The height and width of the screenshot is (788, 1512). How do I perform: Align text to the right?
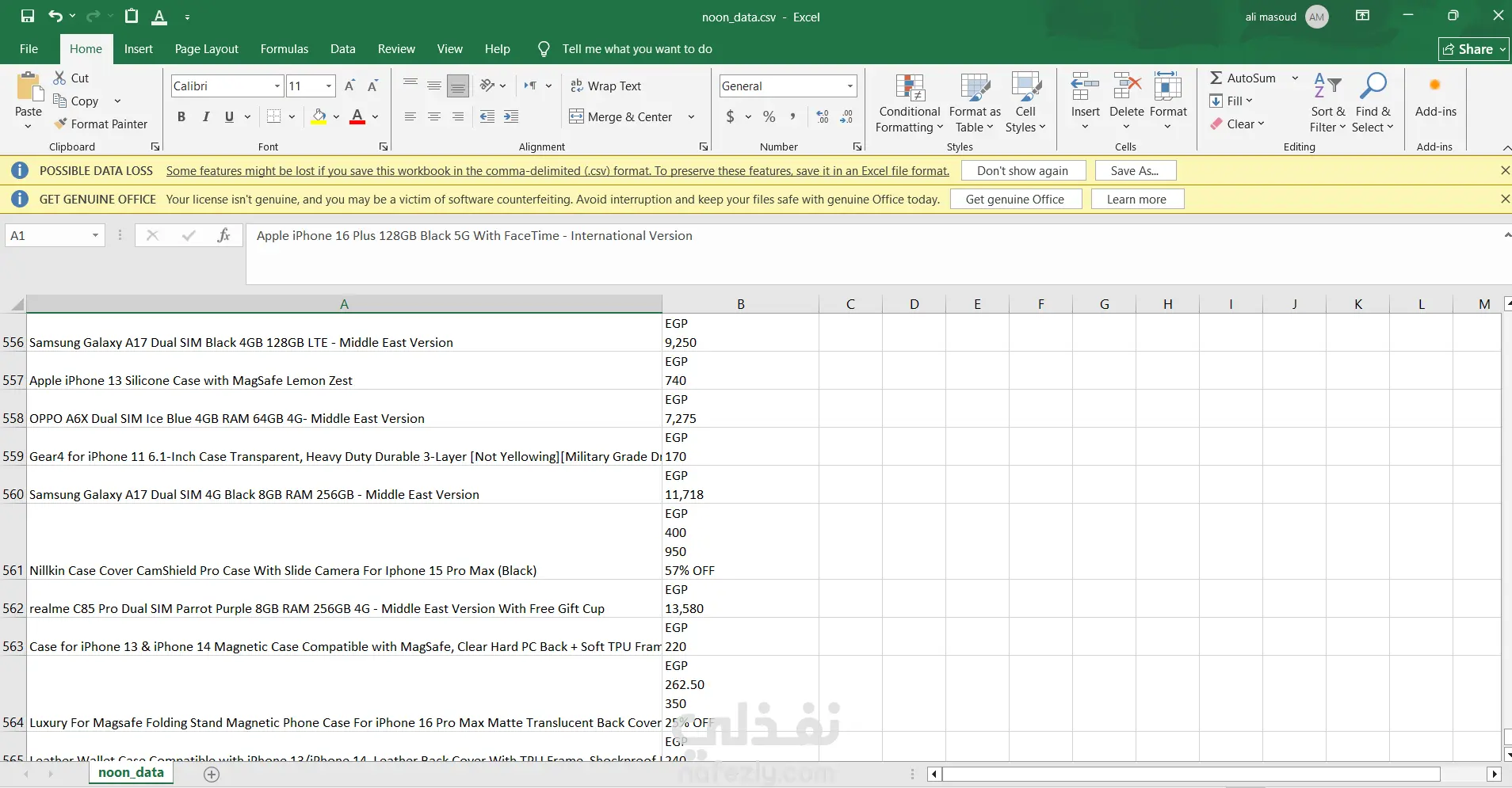pos(458,116)
